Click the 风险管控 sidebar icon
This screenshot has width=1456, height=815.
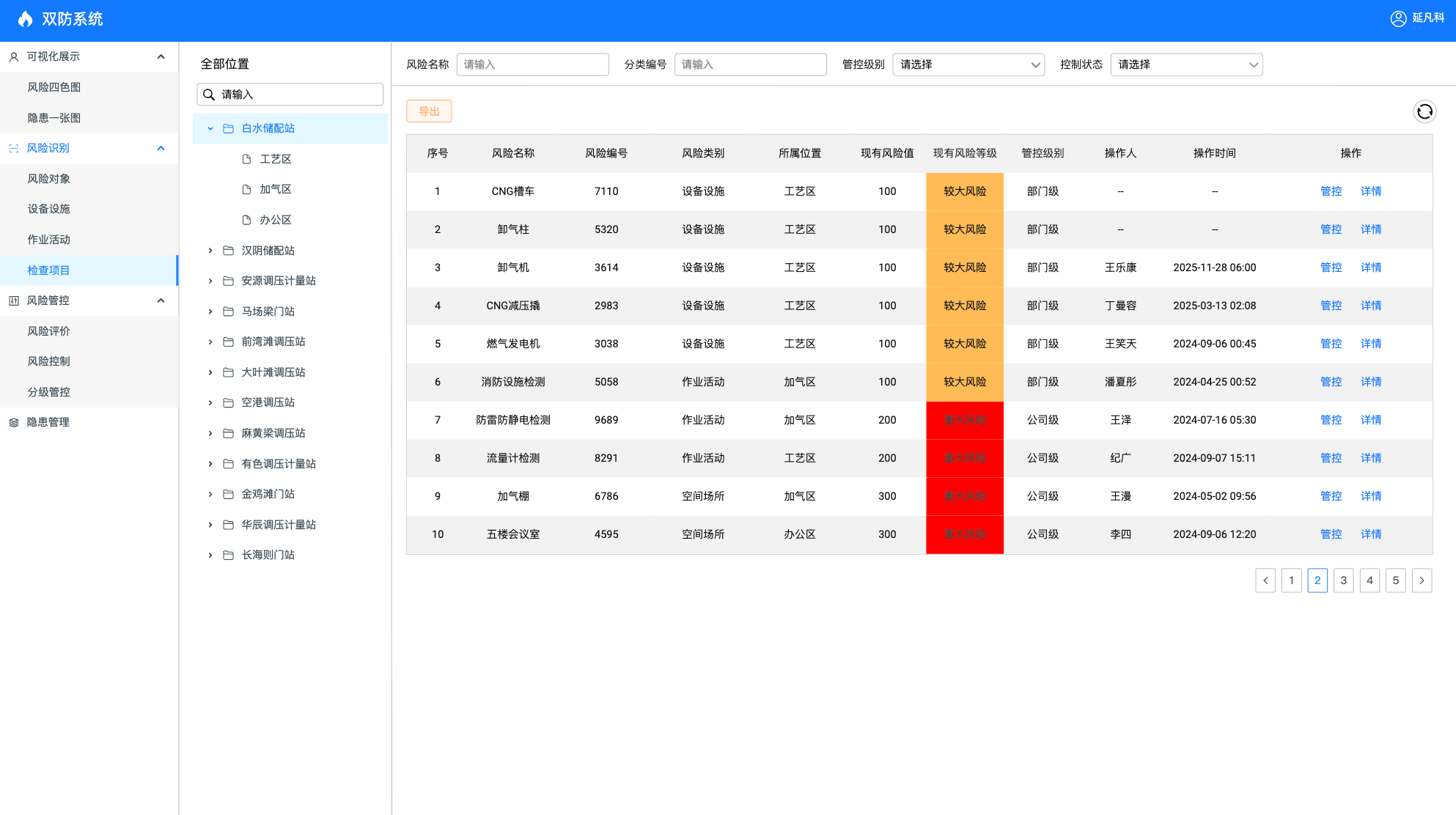14,300
